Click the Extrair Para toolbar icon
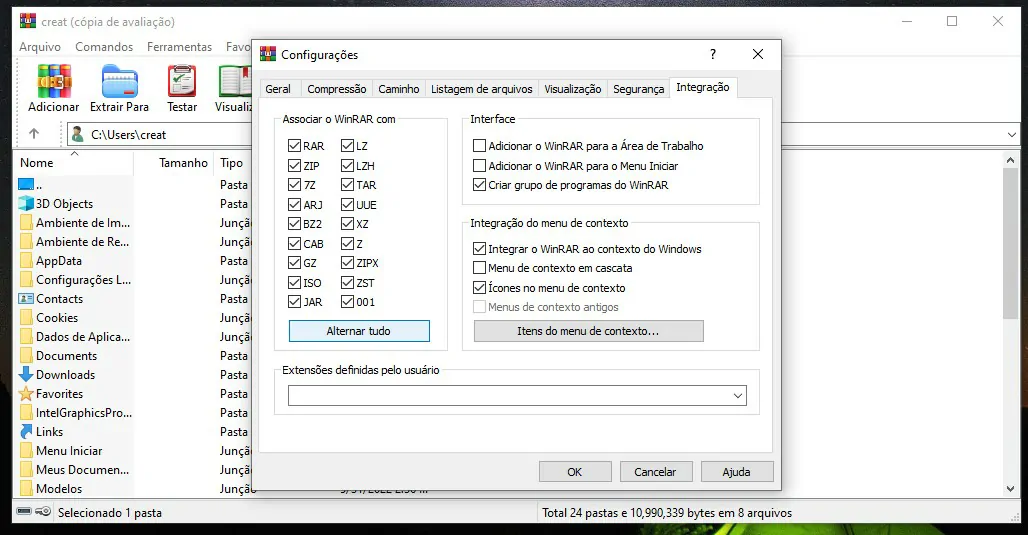 point(119,81)
